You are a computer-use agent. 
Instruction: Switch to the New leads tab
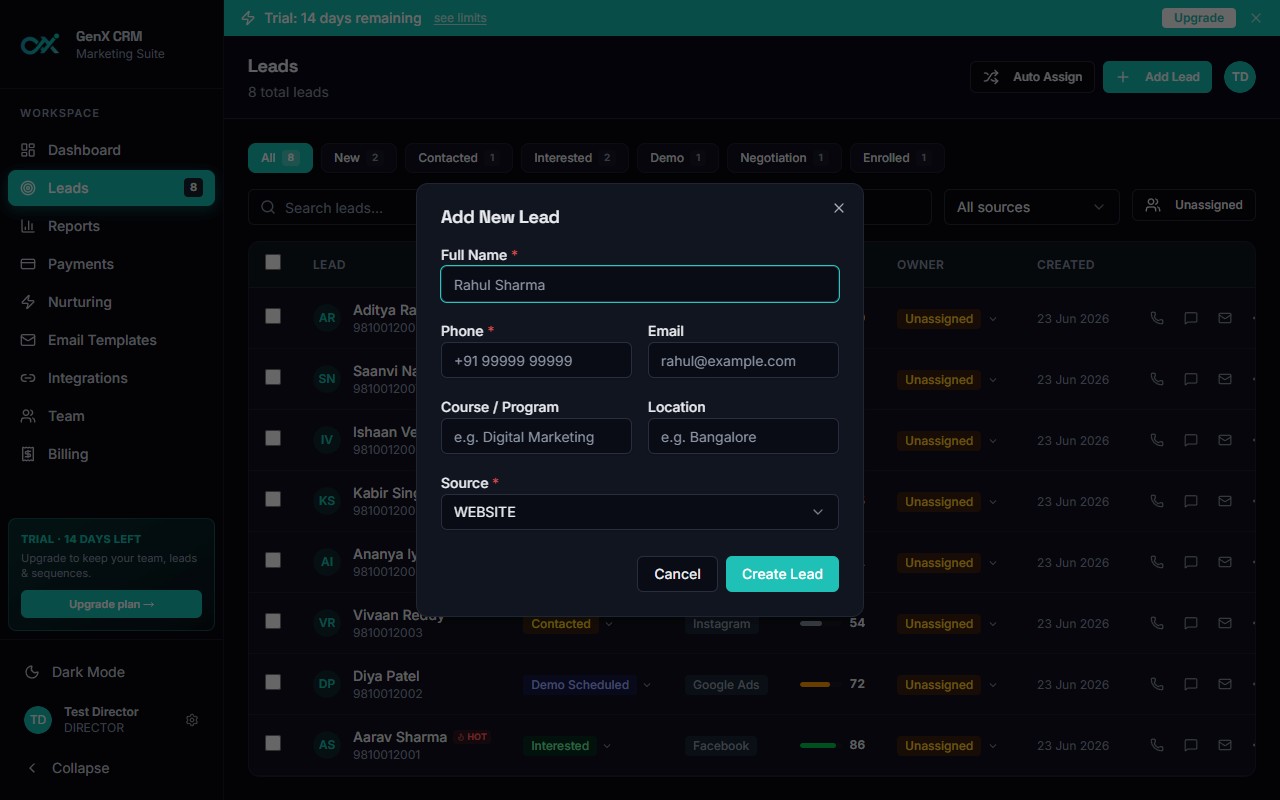359,158
